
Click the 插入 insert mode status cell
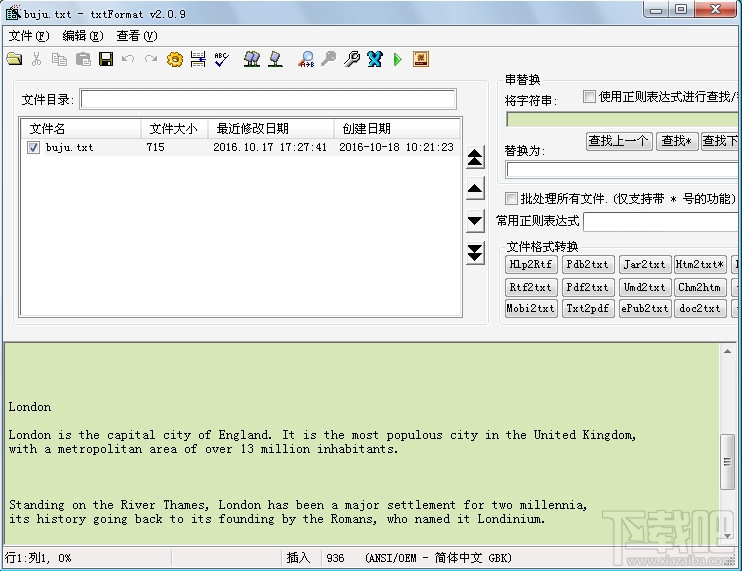click(298, 558)
